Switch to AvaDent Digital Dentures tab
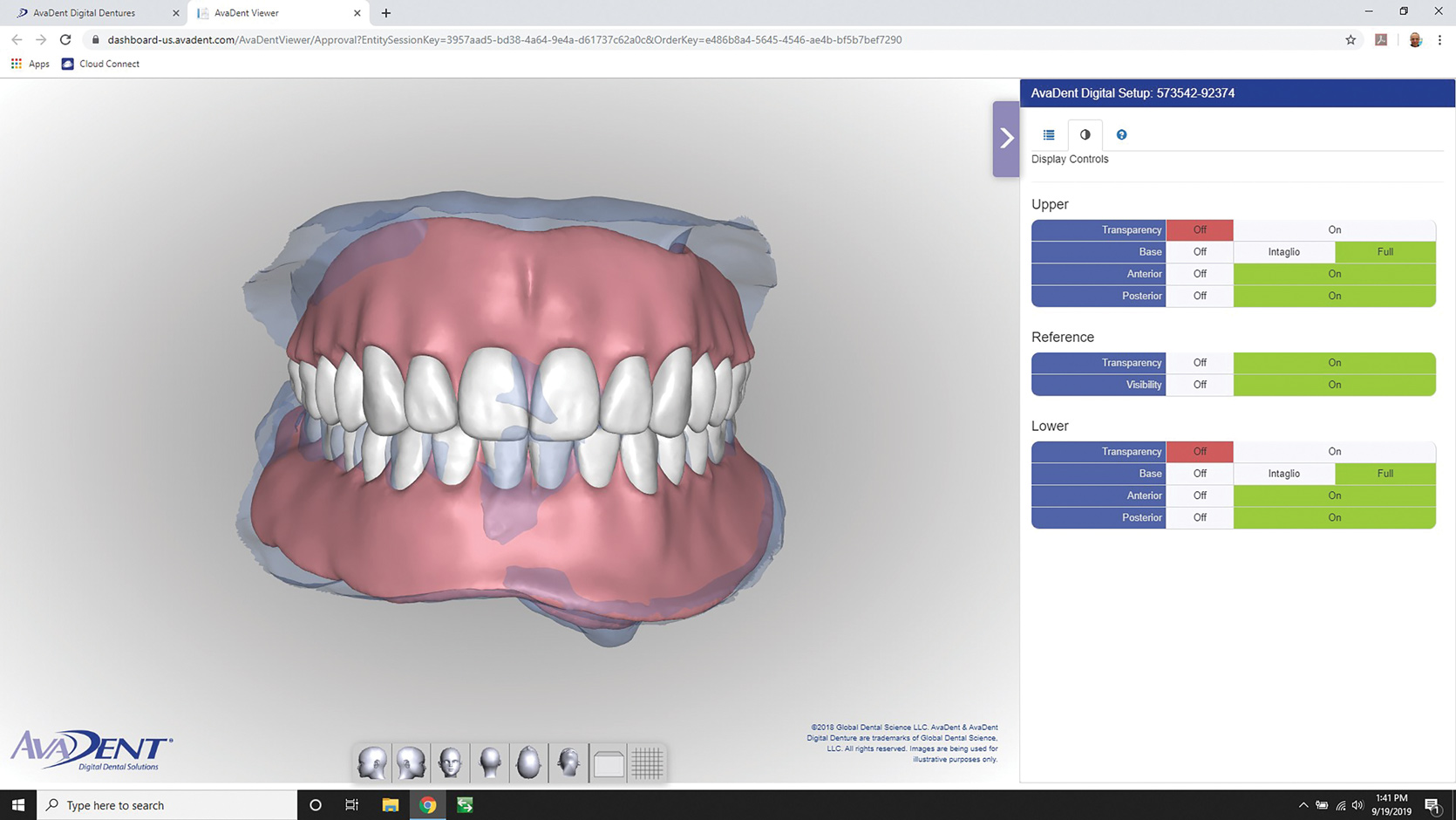Viewport: 1456px width, 820px height. [x=85, y=13]
